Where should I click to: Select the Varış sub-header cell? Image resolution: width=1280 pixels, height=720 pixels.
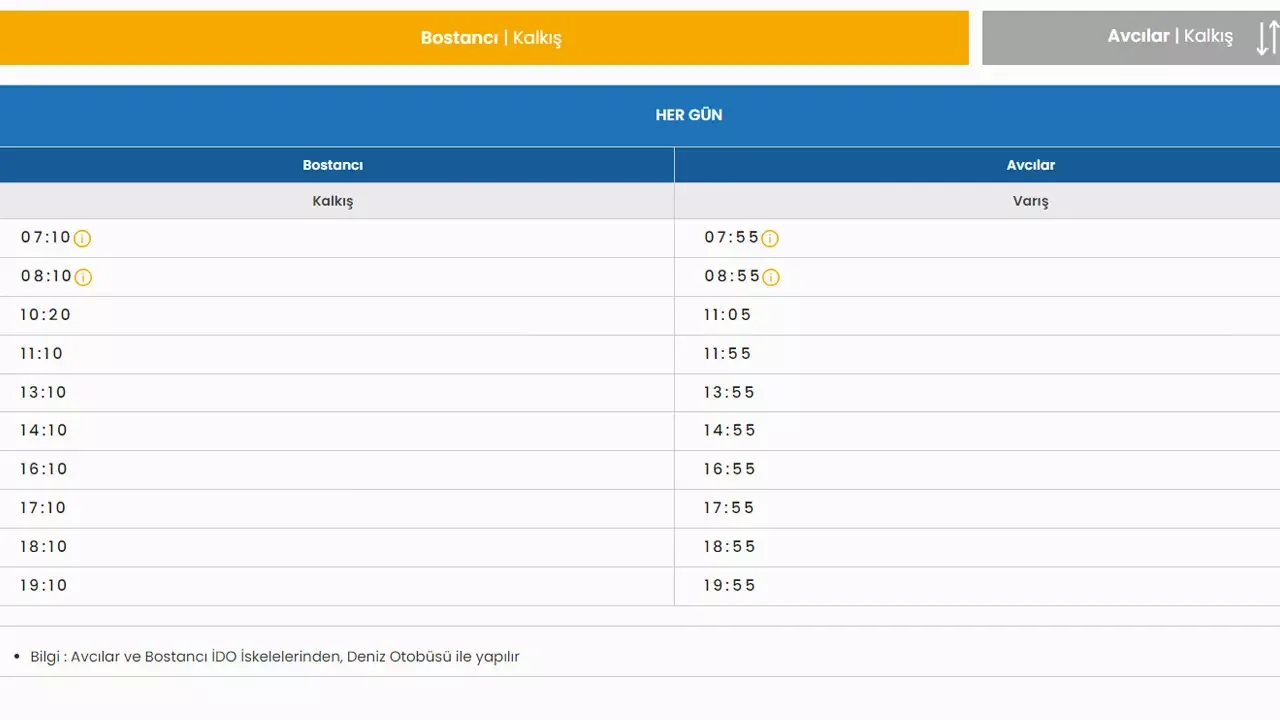coord(1030,201)
